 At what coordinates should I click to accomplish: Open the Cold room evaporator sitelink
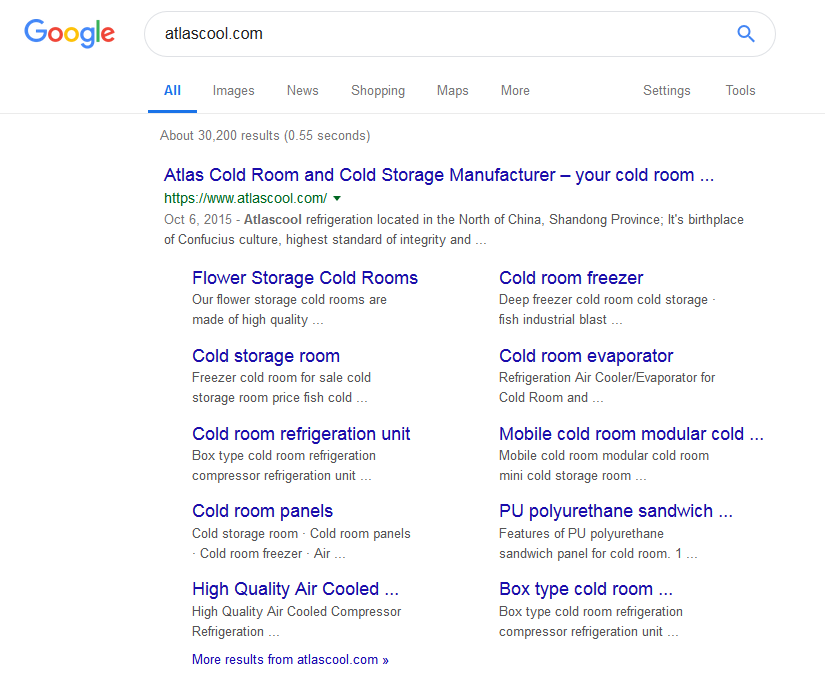(586, 356)
